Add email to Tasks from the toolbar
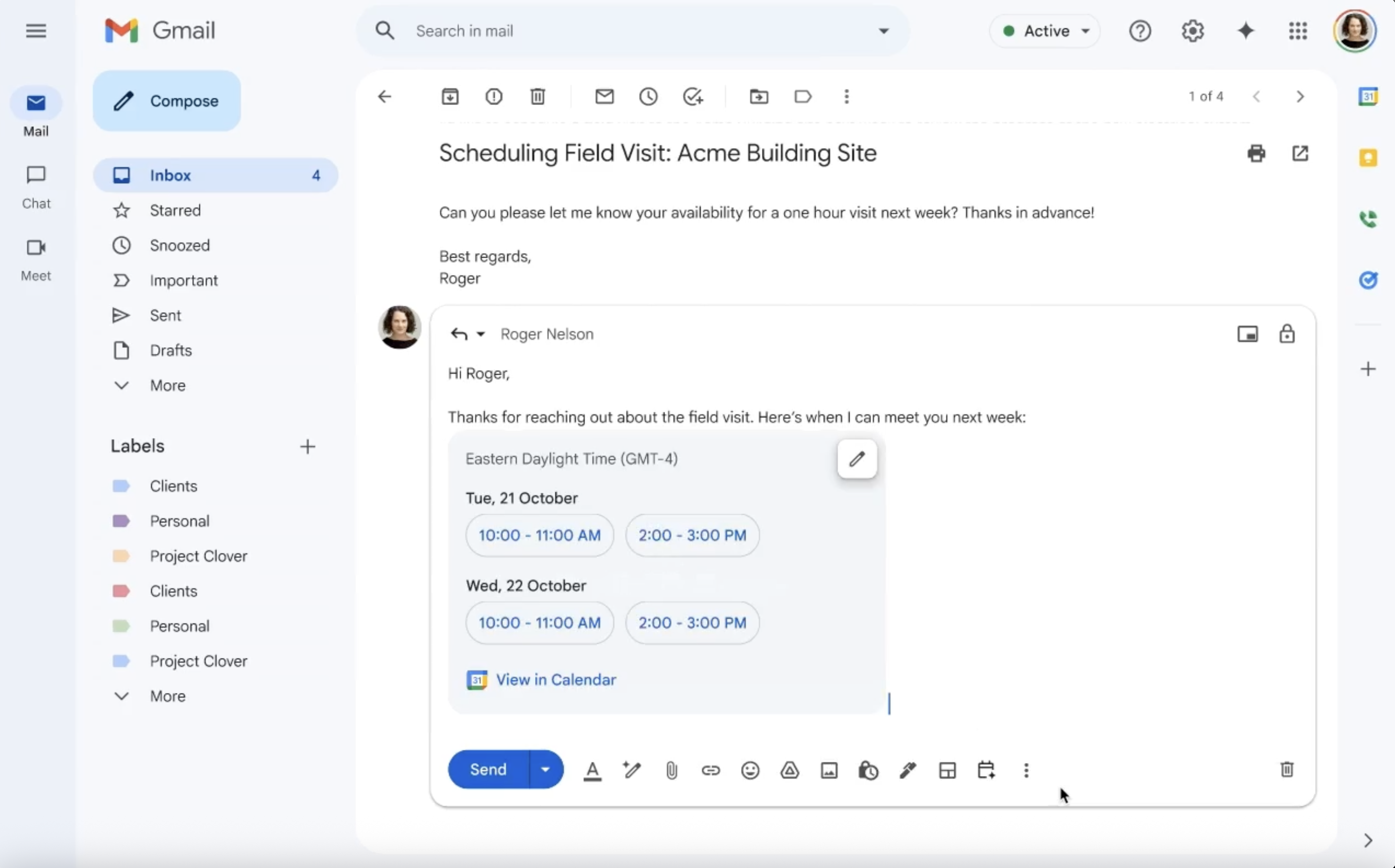This screenshot has height=868, width=1395. 692,96
